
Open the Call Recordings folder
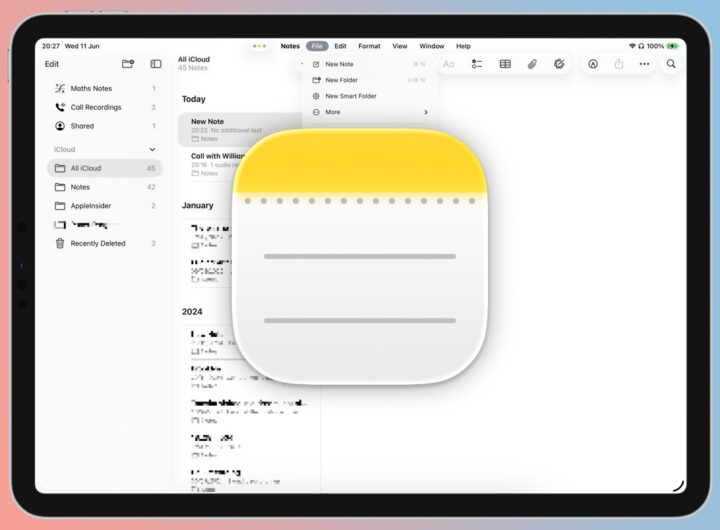pyautogui.click(x=105, y=107)
